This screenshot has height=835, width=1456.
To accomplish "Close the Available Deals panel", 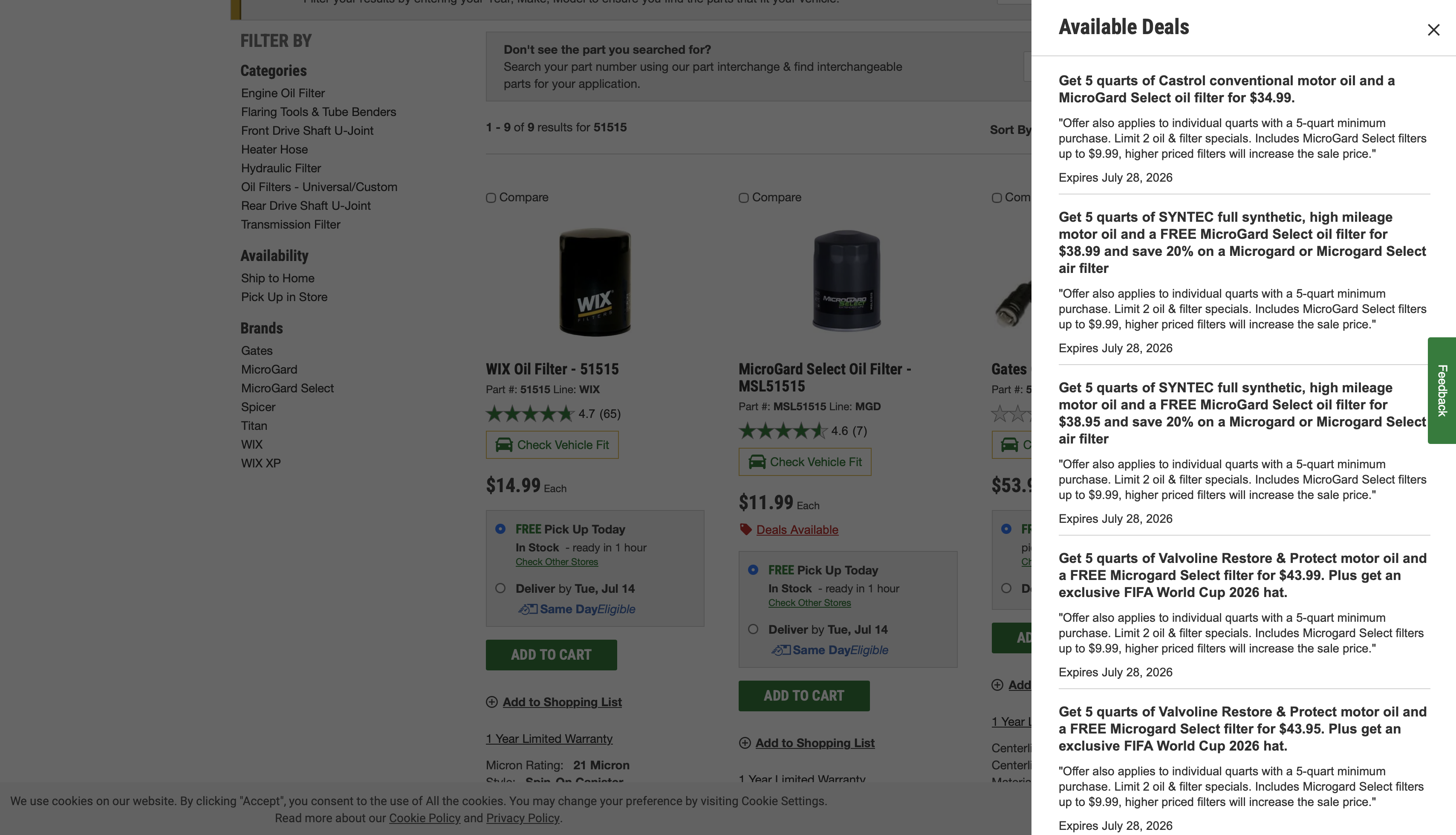I will (1433, 30).
